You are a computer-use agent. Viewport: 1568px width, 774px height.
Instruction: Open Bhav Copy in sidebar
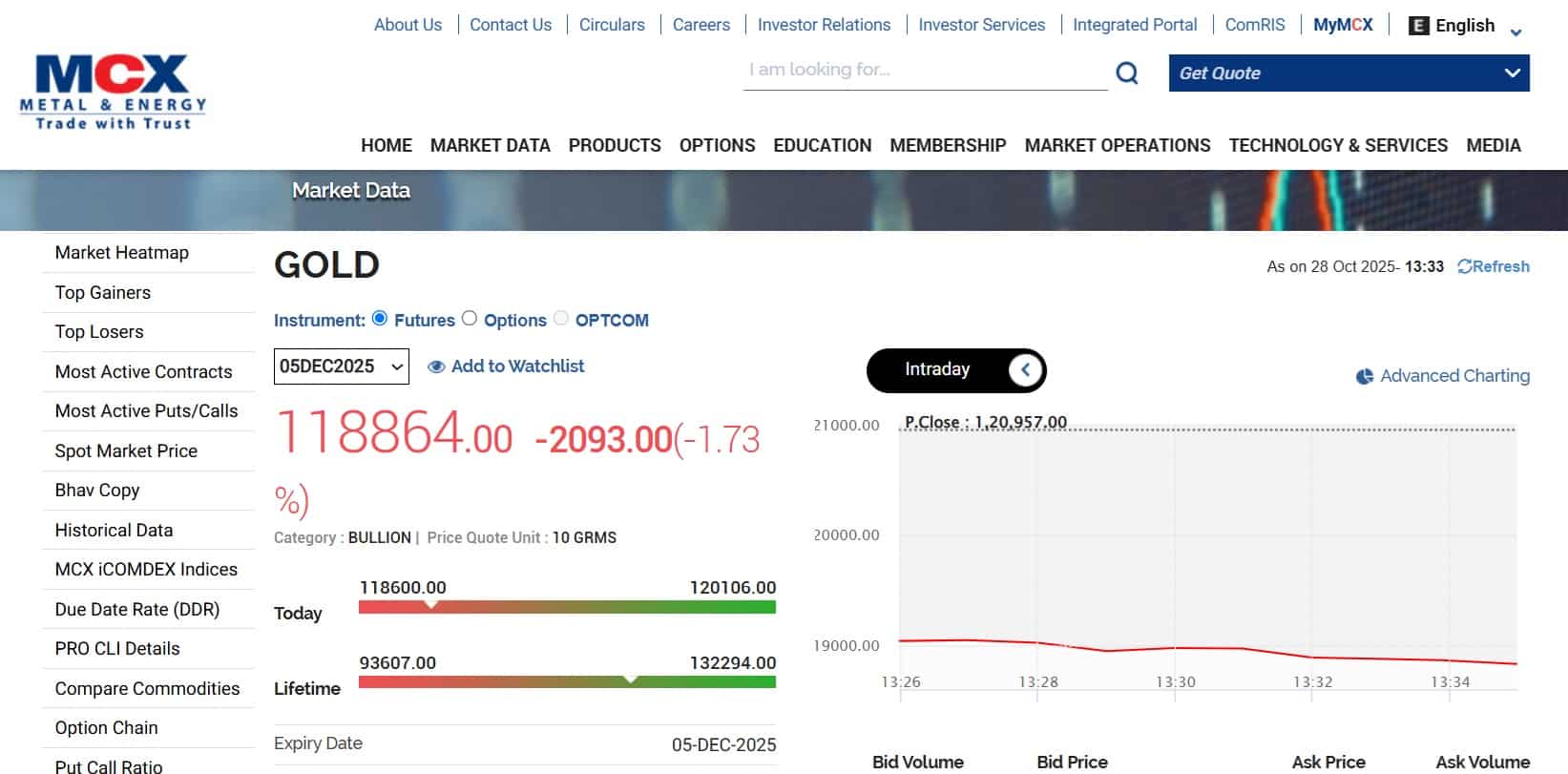point(97,491)
